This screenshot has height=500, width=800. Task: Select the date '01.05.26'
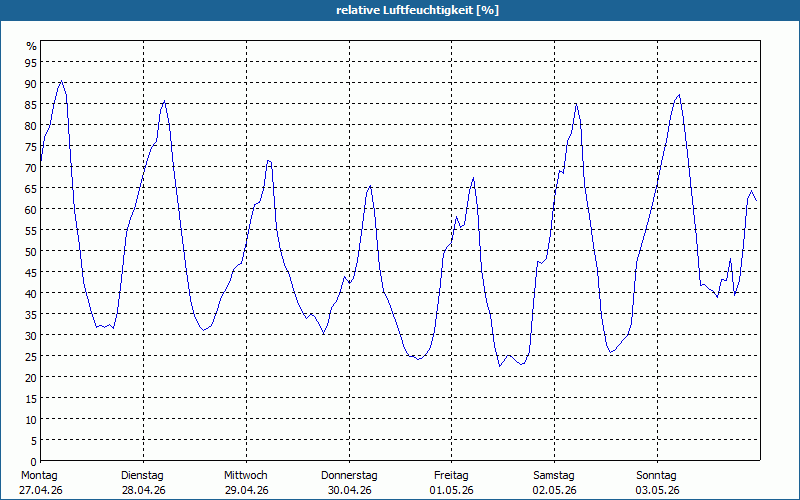(x=452, y=490)
